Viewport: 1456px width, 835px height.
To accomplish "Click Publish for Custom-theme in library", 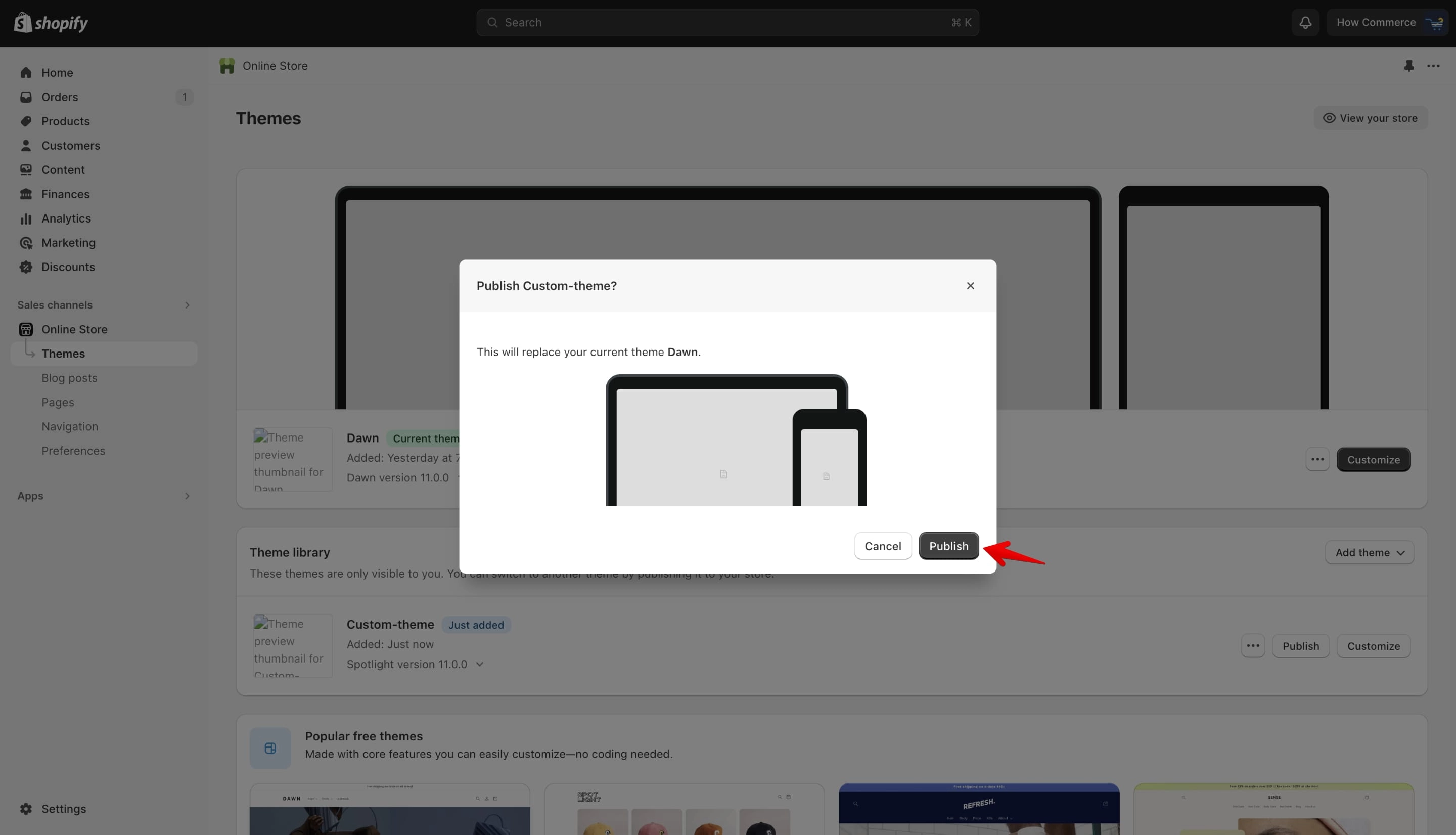I will coord(1301,646).
